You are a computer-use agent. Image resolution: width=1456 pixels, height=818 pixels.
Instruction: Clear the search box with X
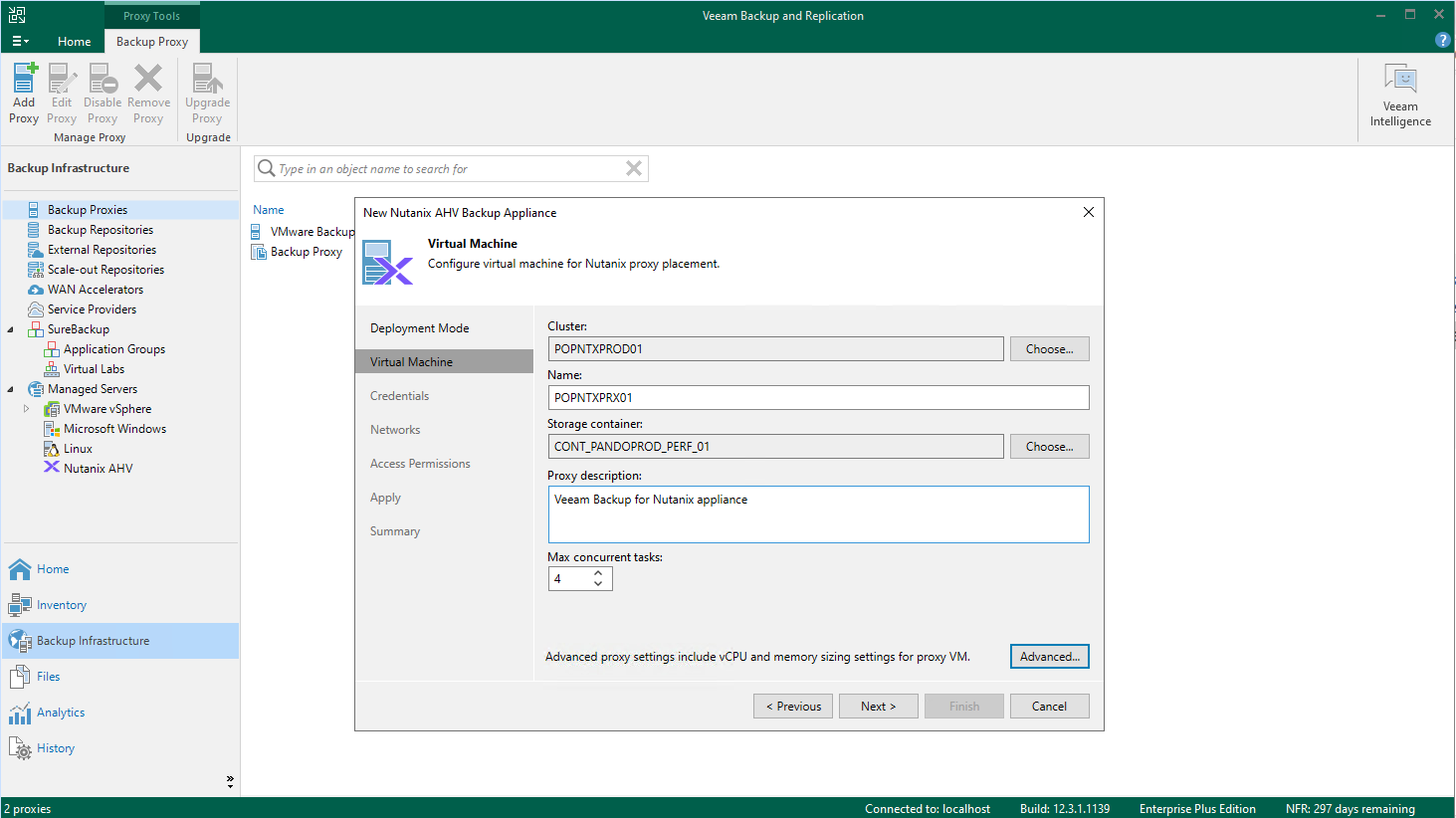(634, 169)
